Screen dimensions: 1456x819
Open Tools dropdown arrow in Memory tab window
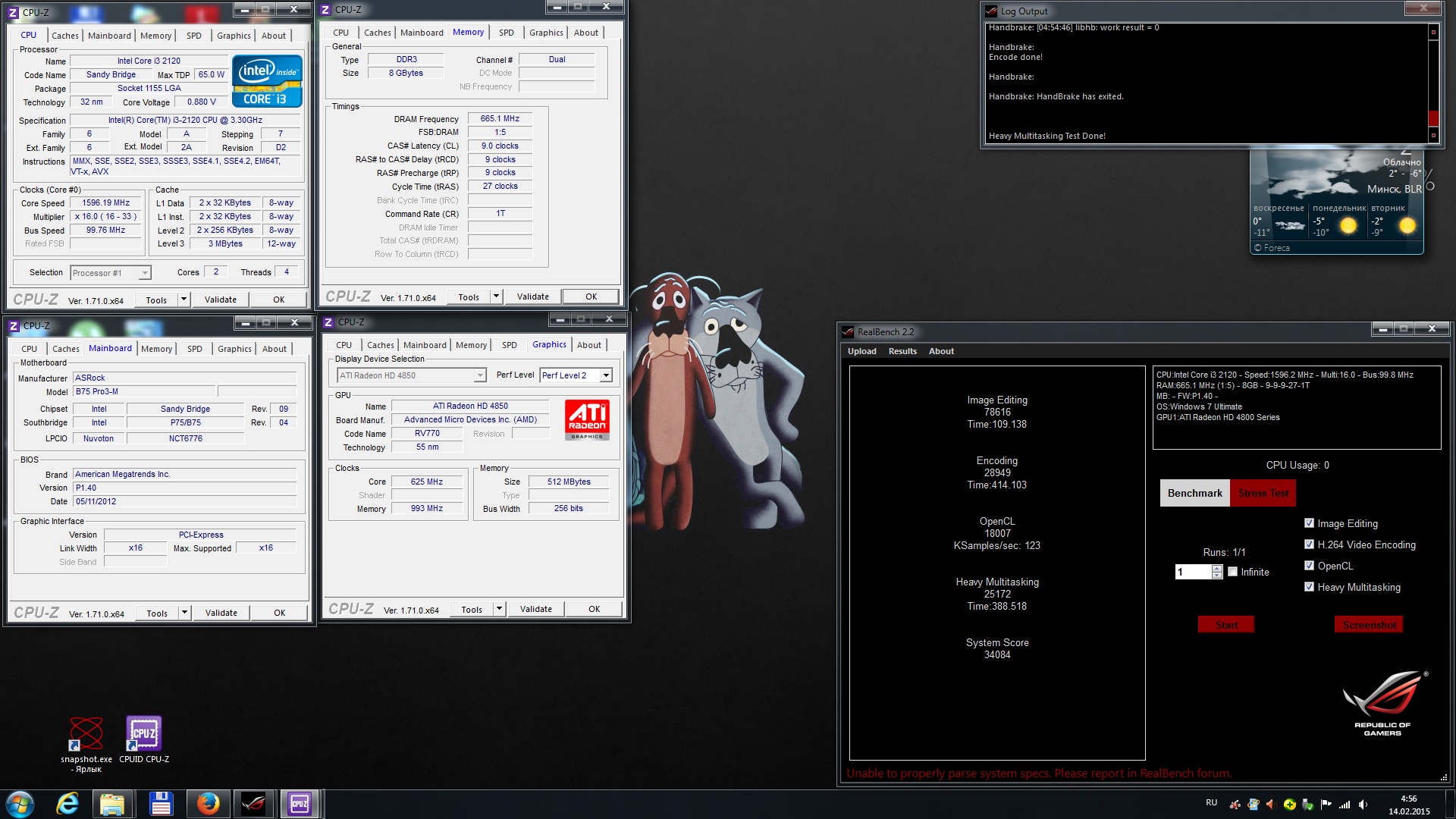496,297
